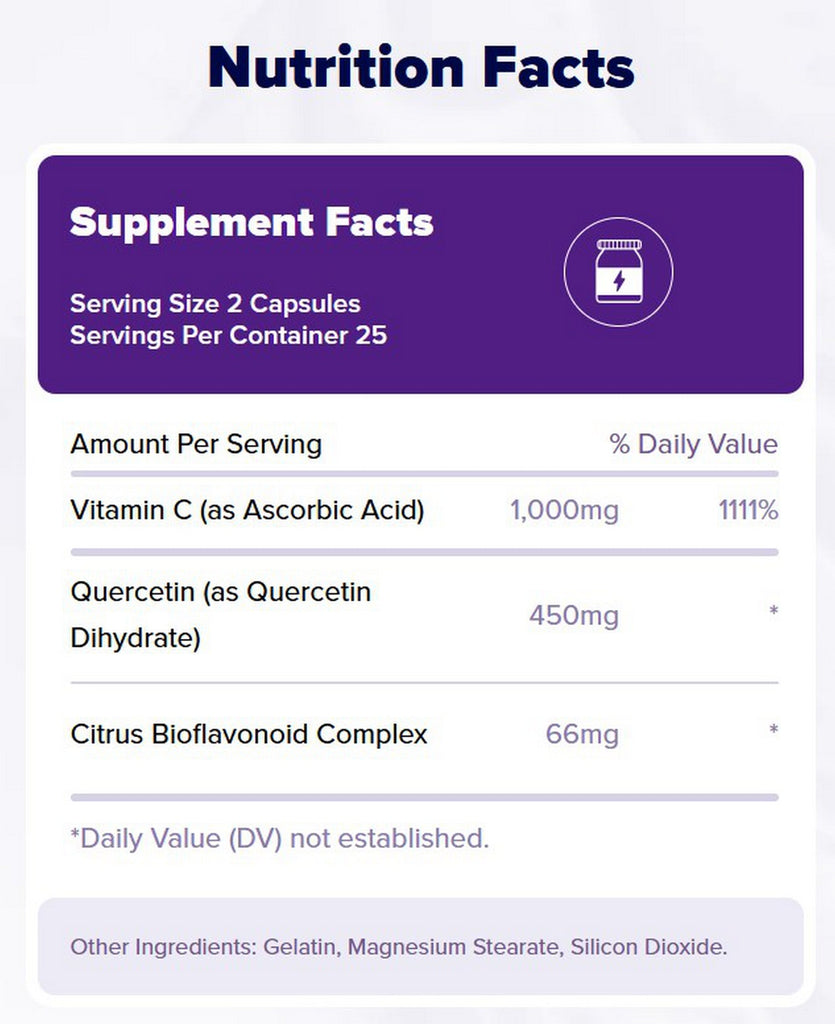
Task: Click the 1111% daily value figure
Action: pyautogui.click(x=747, y=511)
